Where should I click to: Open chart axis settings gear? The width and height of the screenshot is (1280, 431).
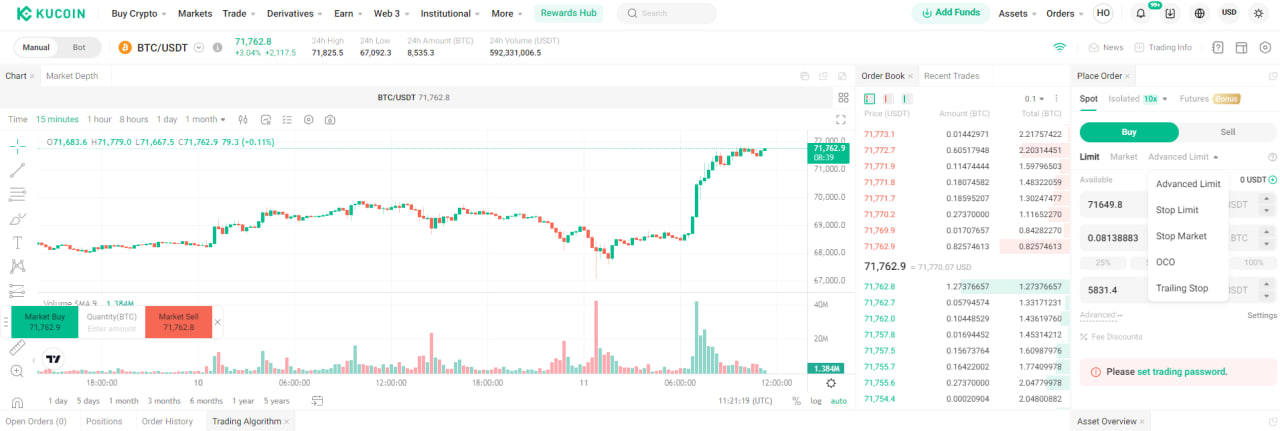pyautogui.click(x=831, y=383)
